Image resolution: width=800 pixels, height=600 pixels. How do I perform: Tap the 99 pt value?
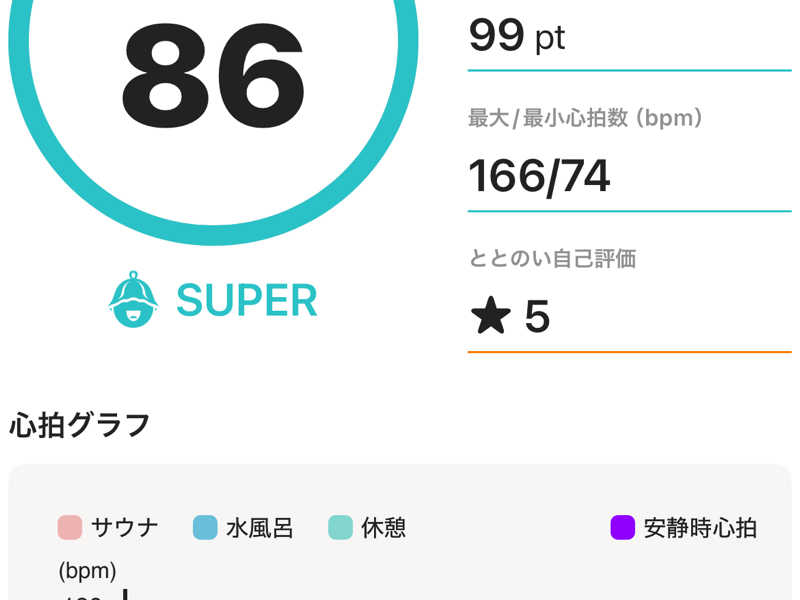coord(517,36)
